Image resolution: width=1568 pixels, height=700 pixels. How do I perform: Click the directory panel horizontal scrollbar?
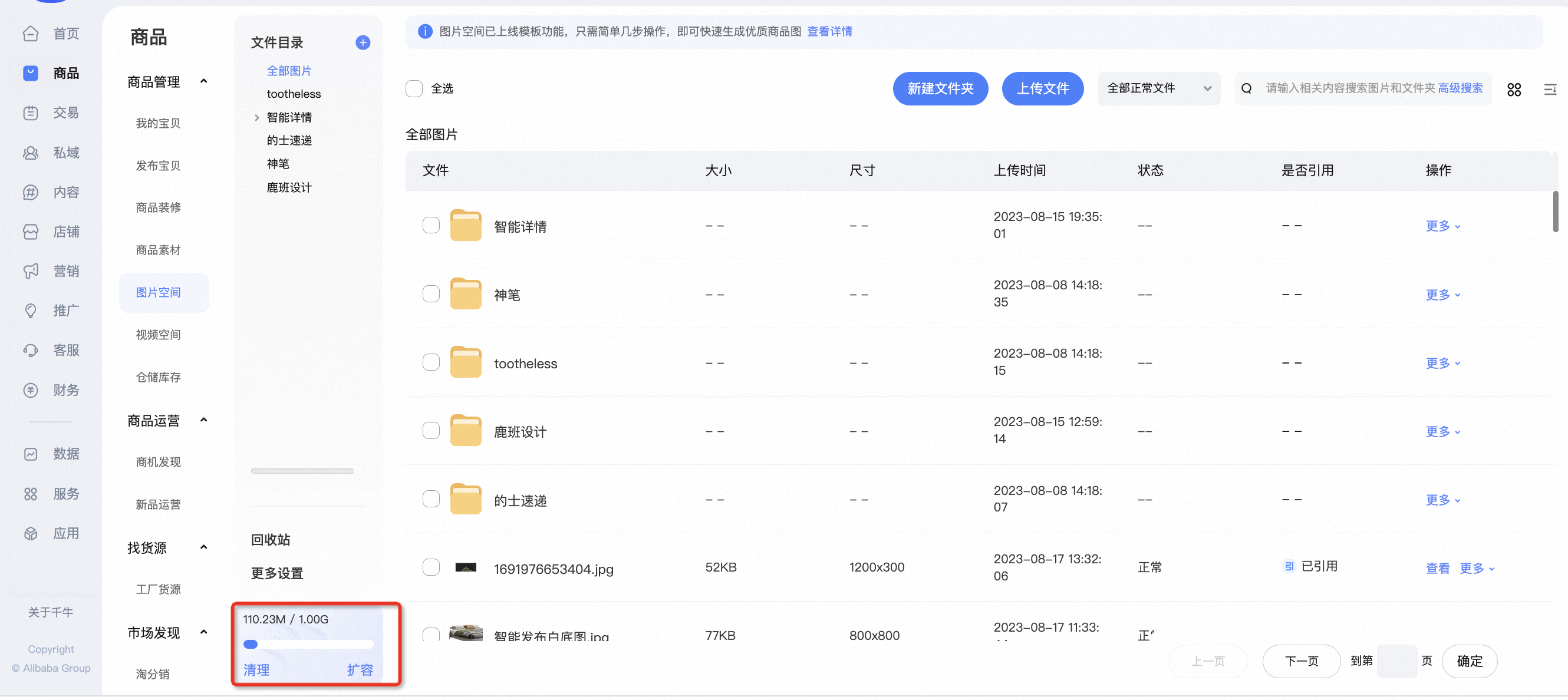[302, 471]
